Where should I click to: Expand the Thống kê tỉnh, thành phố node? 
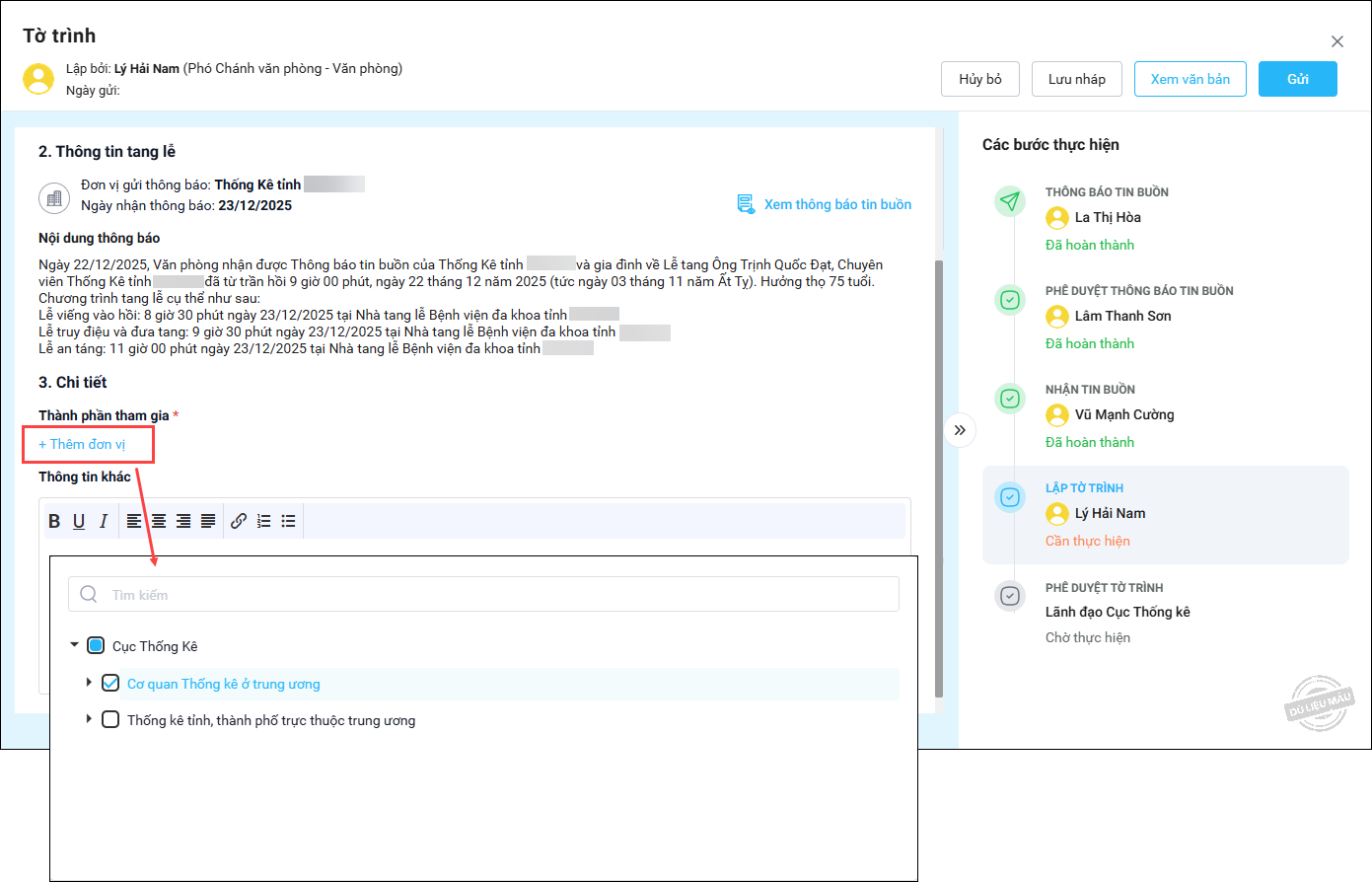[89, 719]
